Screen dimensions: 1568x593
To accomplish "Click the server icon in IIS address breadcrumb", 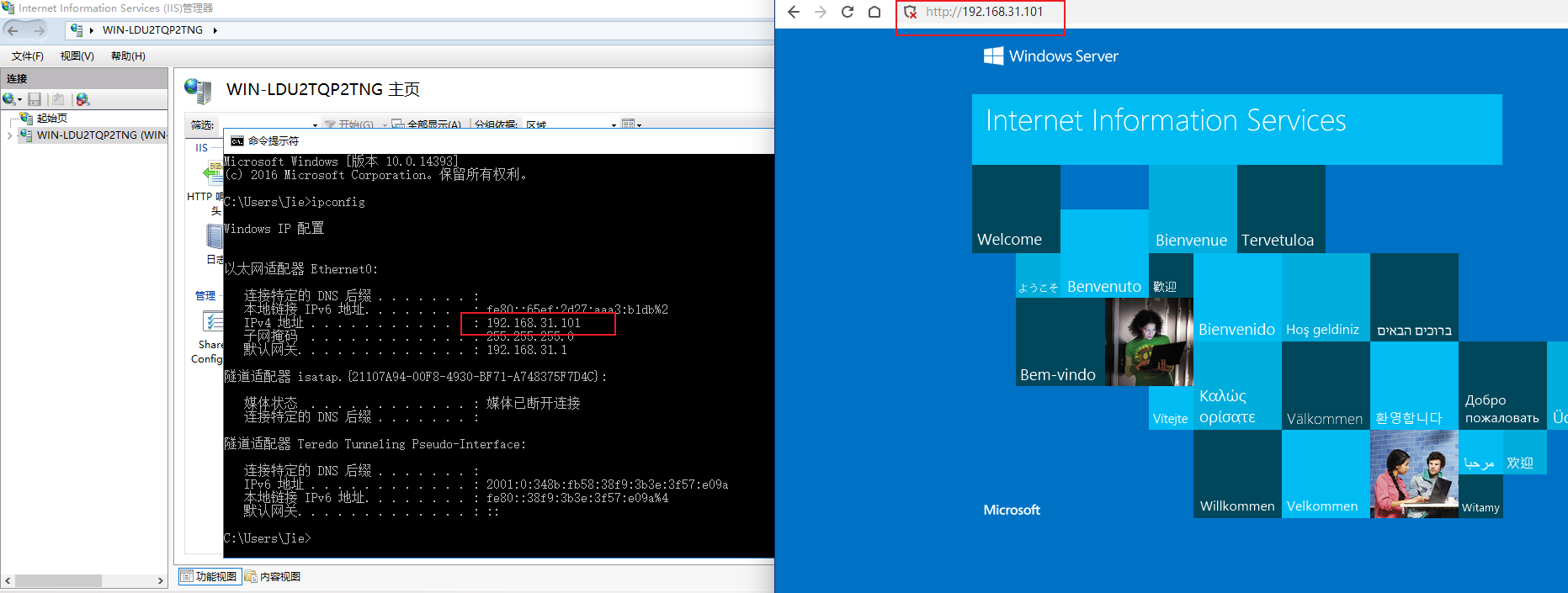I will click(x=77, y=29).
